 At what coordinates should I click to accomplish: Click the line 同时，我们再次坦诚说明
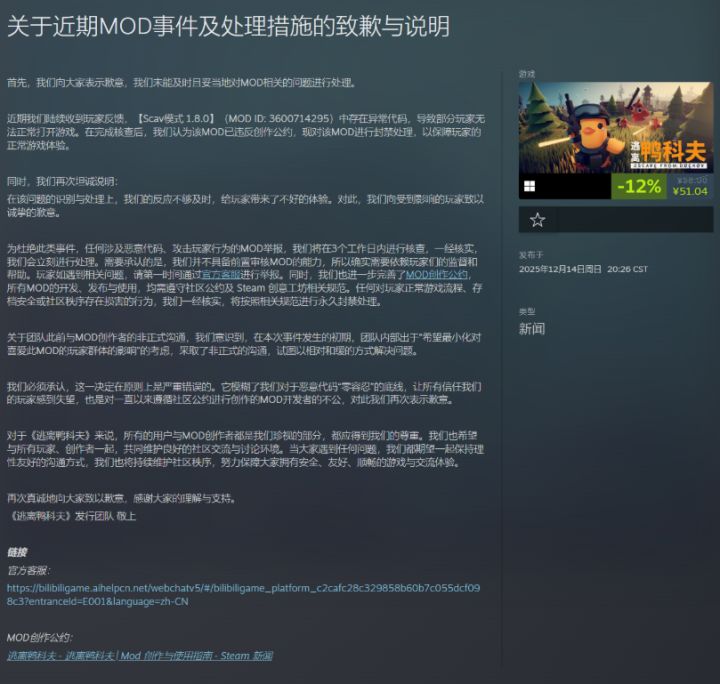pyautogui.click(x=62, y=181)
